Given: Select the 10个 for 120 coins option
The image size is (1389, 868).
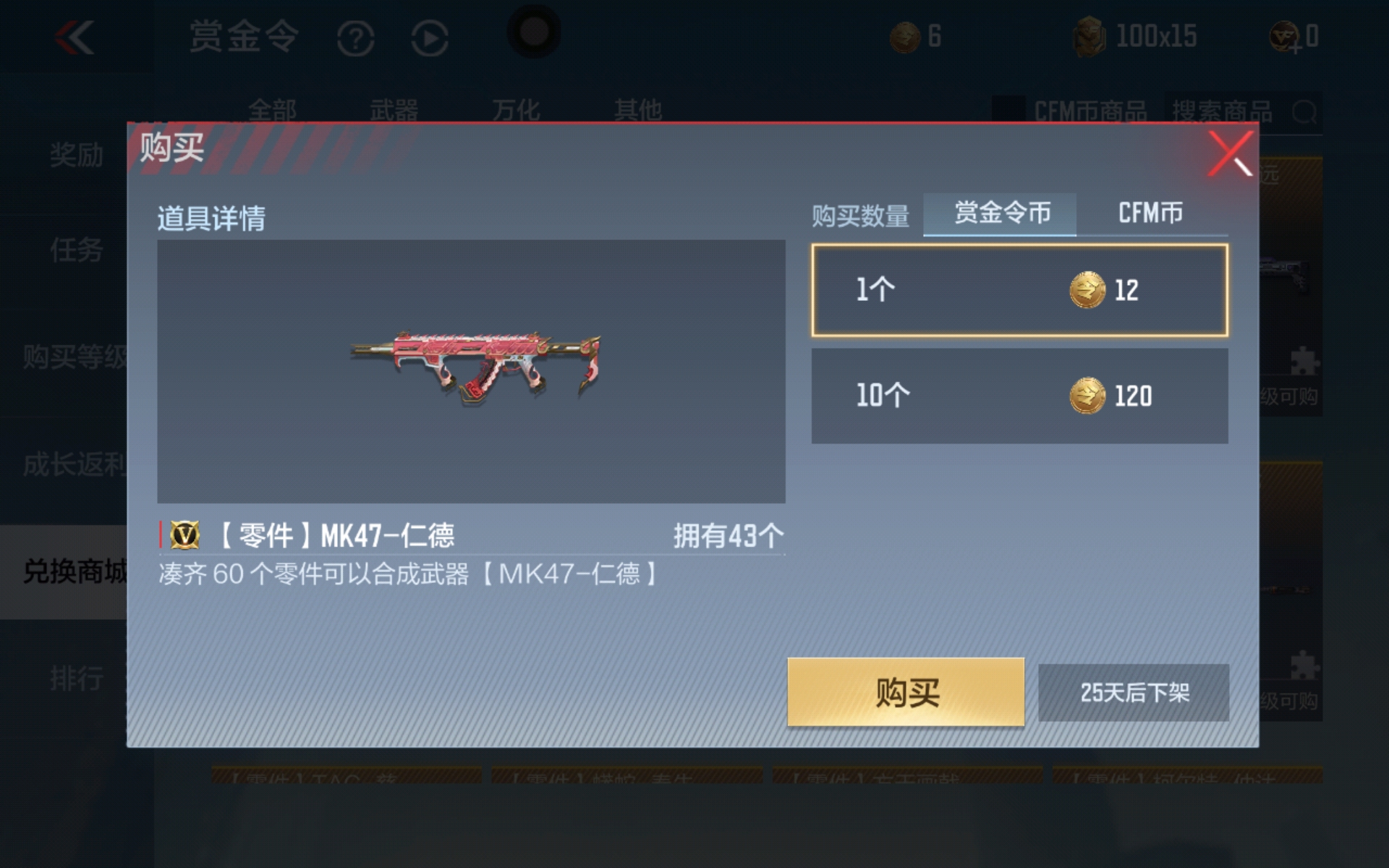Looking at the screenshot, I should point(1019,396).
